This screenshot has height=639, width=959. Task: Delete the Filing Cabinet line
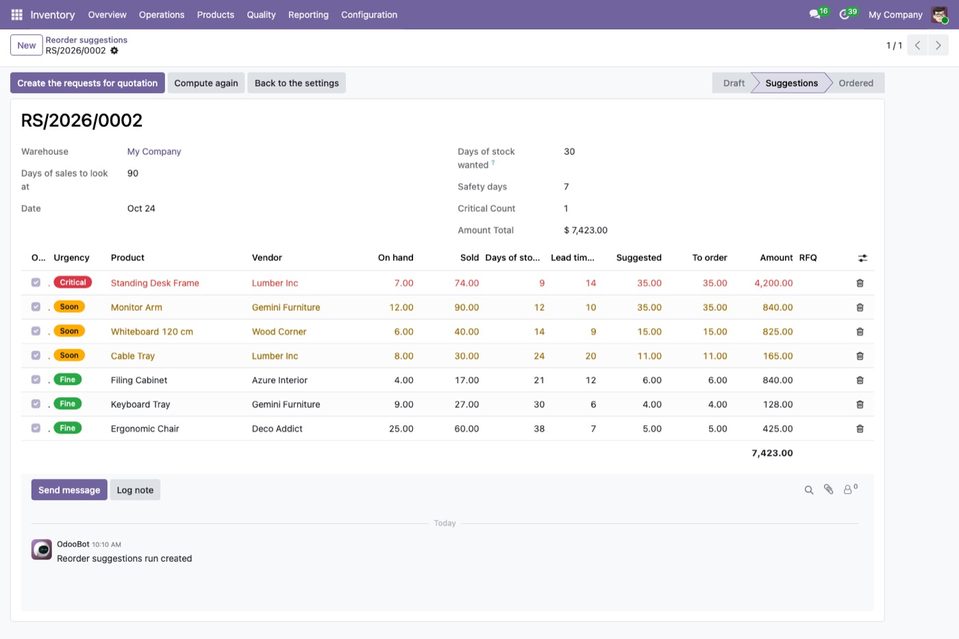pyautogui.click(x=860, y=380)
